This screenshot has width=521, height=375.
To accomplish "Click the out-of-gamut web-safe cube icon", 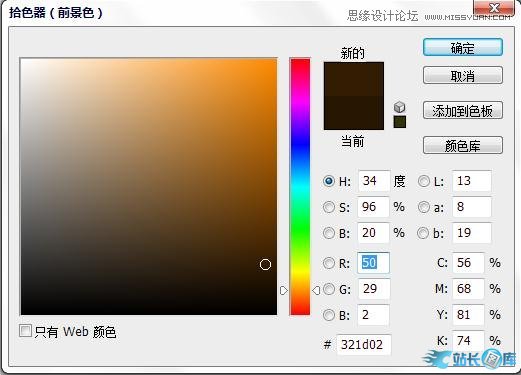I will 399,107.
